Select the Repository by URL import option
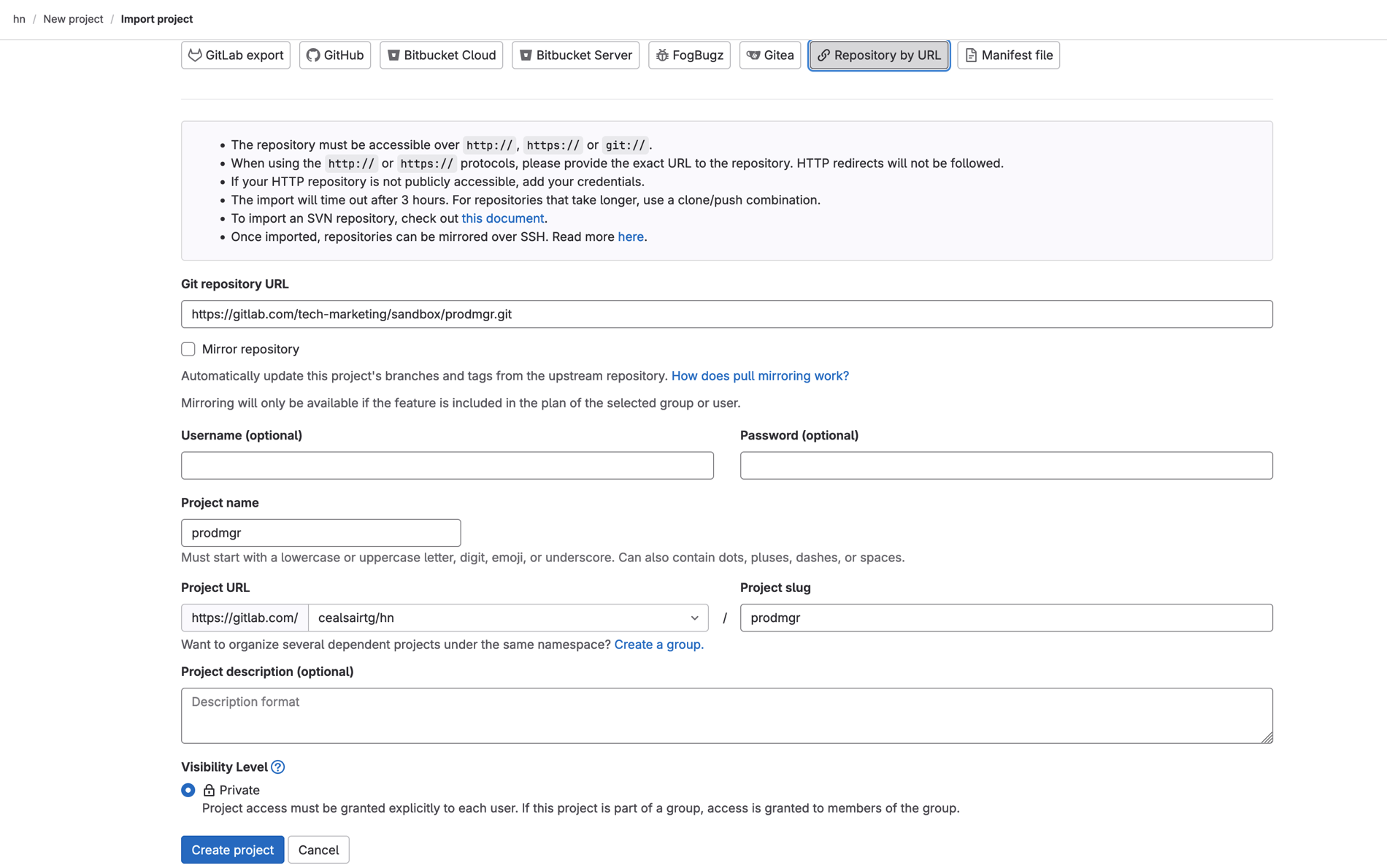1387x868 pixels. [x=879, y=55]
